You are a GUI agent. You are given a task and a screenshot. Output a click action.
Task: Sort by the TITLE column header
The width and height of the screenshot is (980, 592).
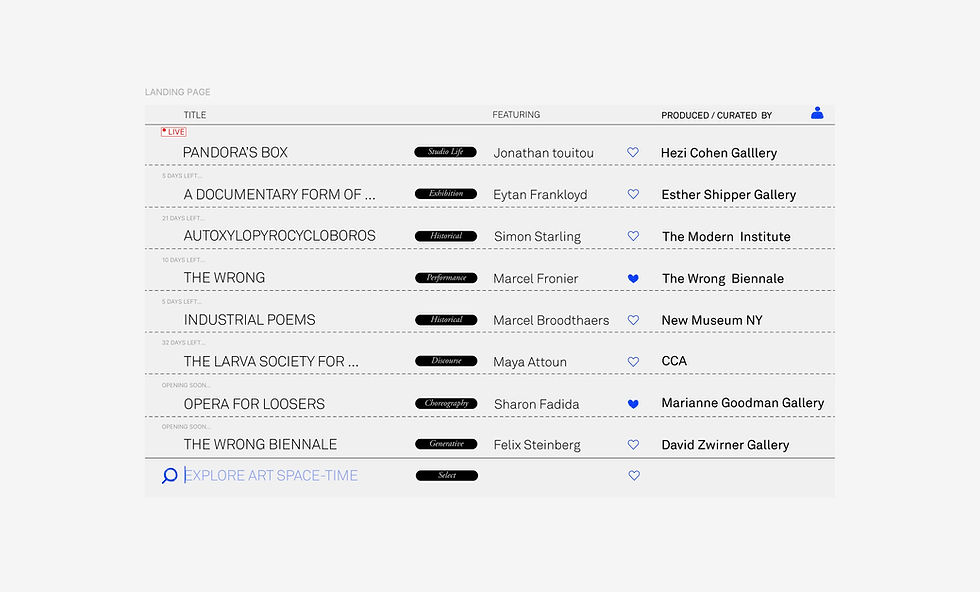tap(195, 115)
